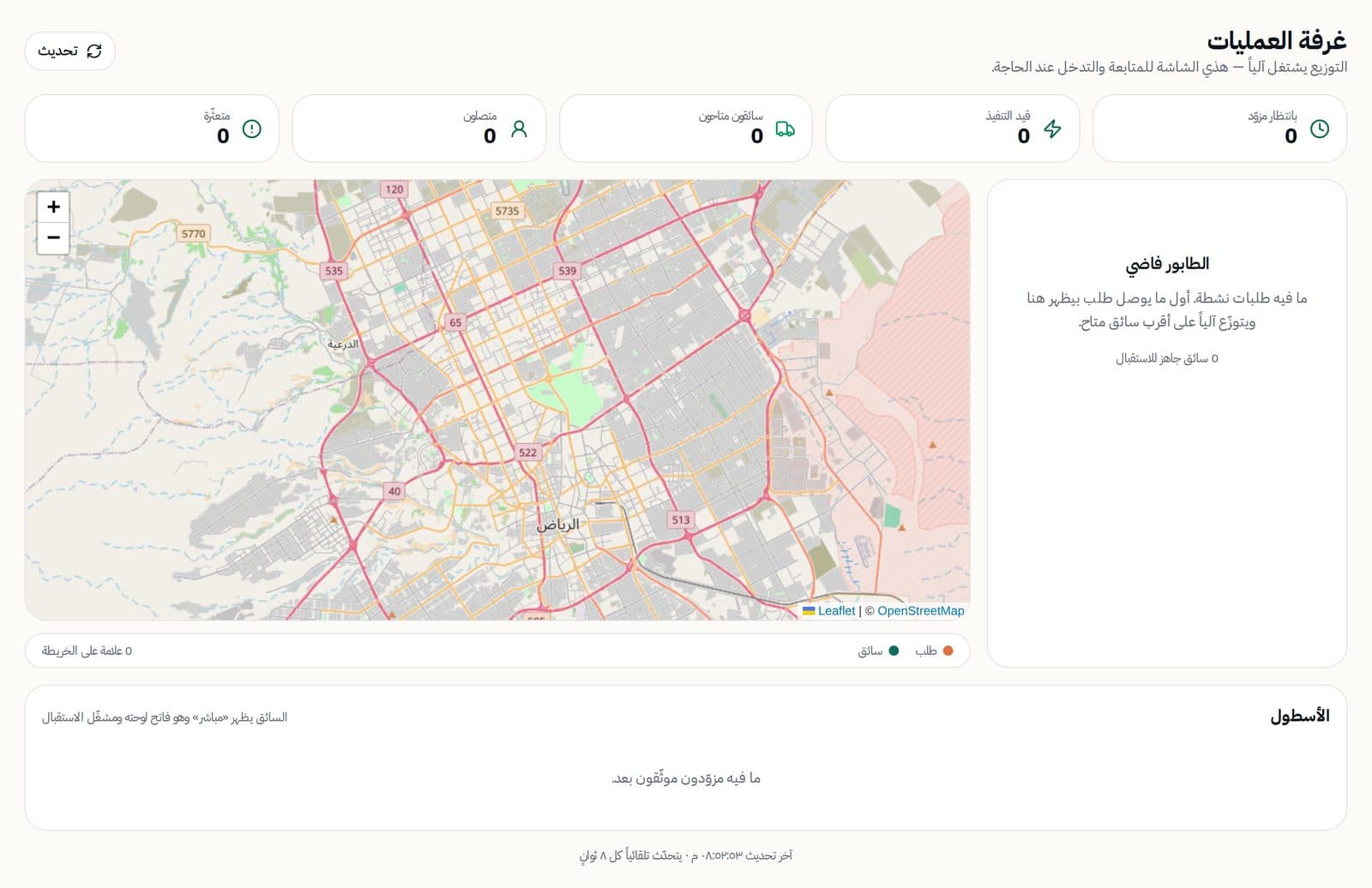Click the ٠ علامة على الخريطة counter
Image resolution: width=1372 pixels, height=888 pixels.
click(x=87, y=651)
